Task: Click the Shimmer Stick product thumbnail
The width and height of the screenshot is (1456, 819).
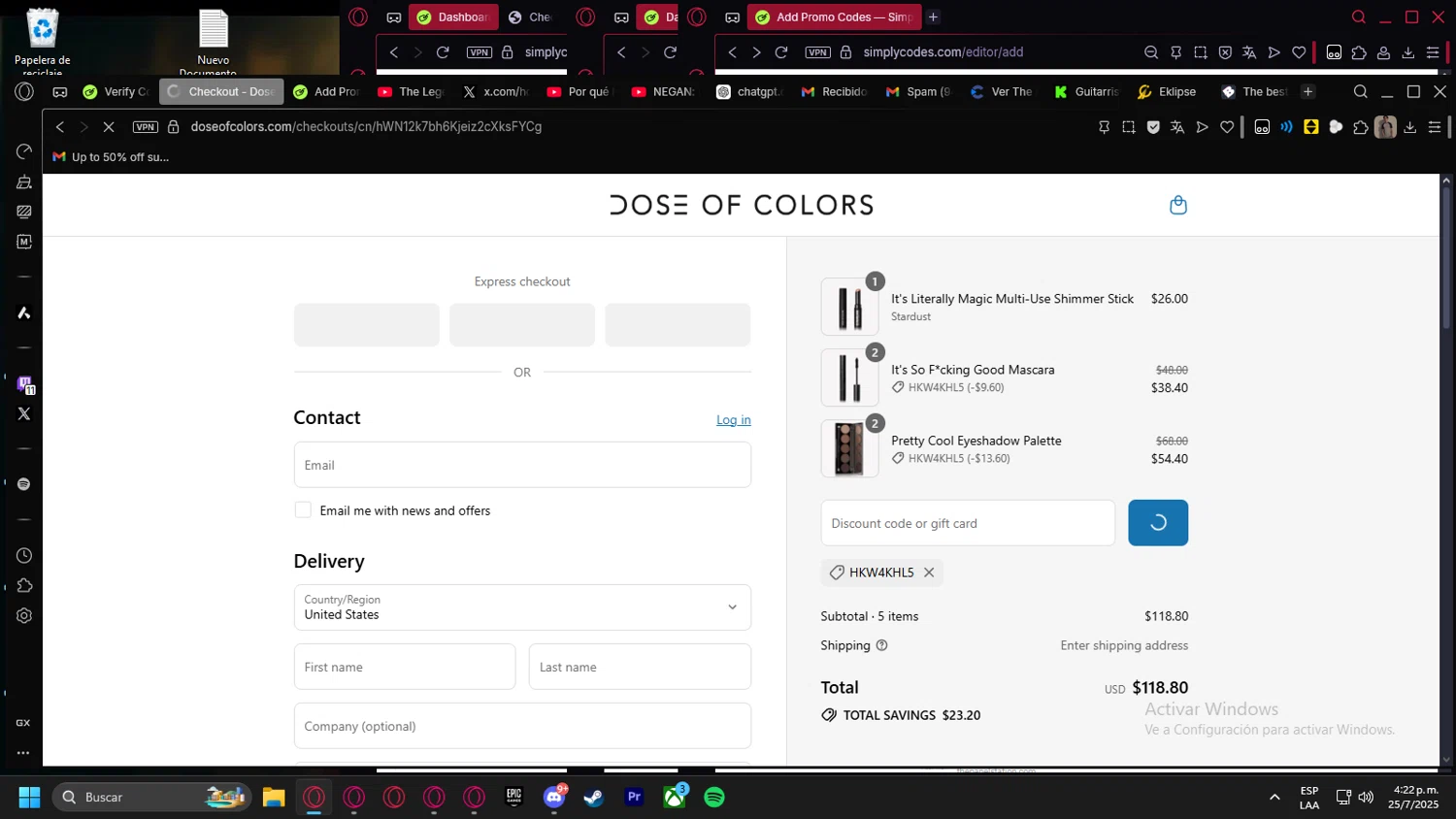Action: (x=849, y=307)
